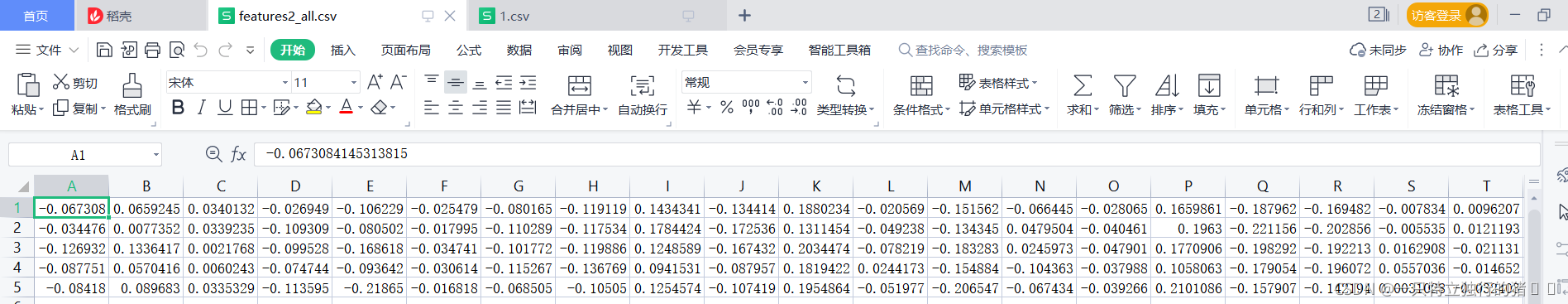Screen dimensions: 1568x304
Task: Click the increase indent icon
Action: pyautogui.click(x=528, y=82)
